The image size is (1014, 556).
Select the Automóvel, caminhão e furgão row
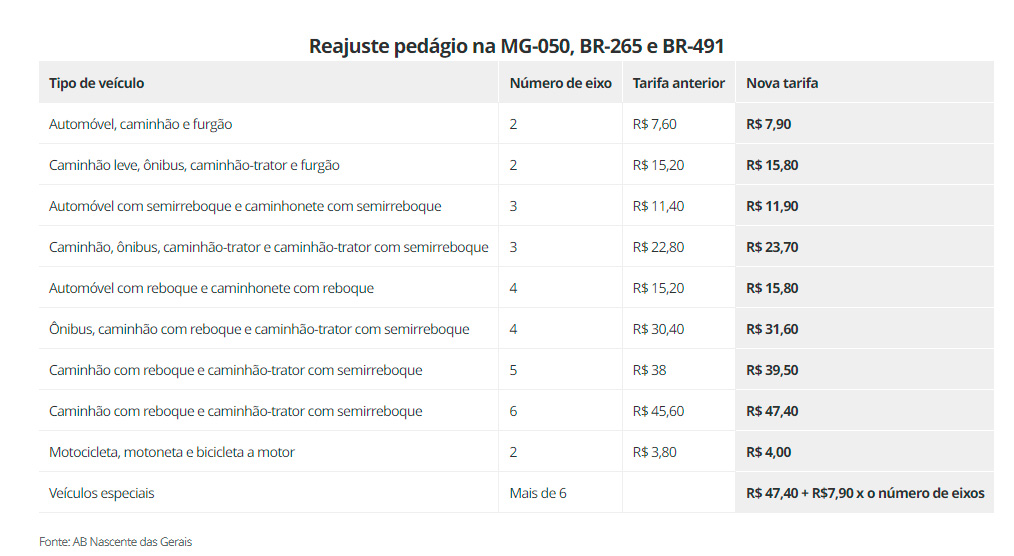tap(516, 123)
